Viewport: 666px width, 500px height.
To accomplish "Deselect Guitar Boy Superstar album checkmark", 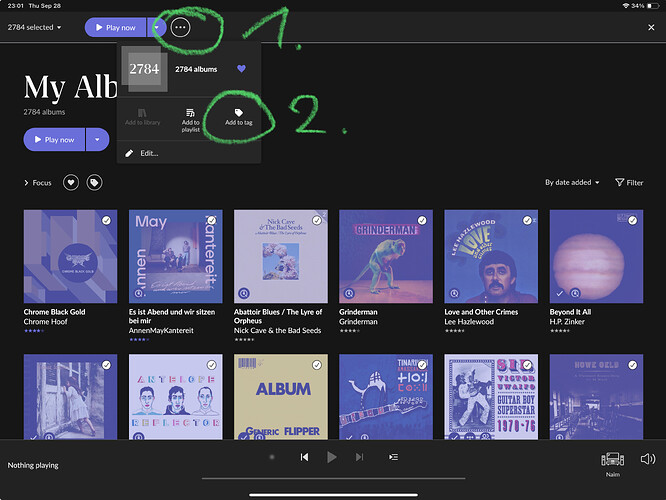I will 527,365.
